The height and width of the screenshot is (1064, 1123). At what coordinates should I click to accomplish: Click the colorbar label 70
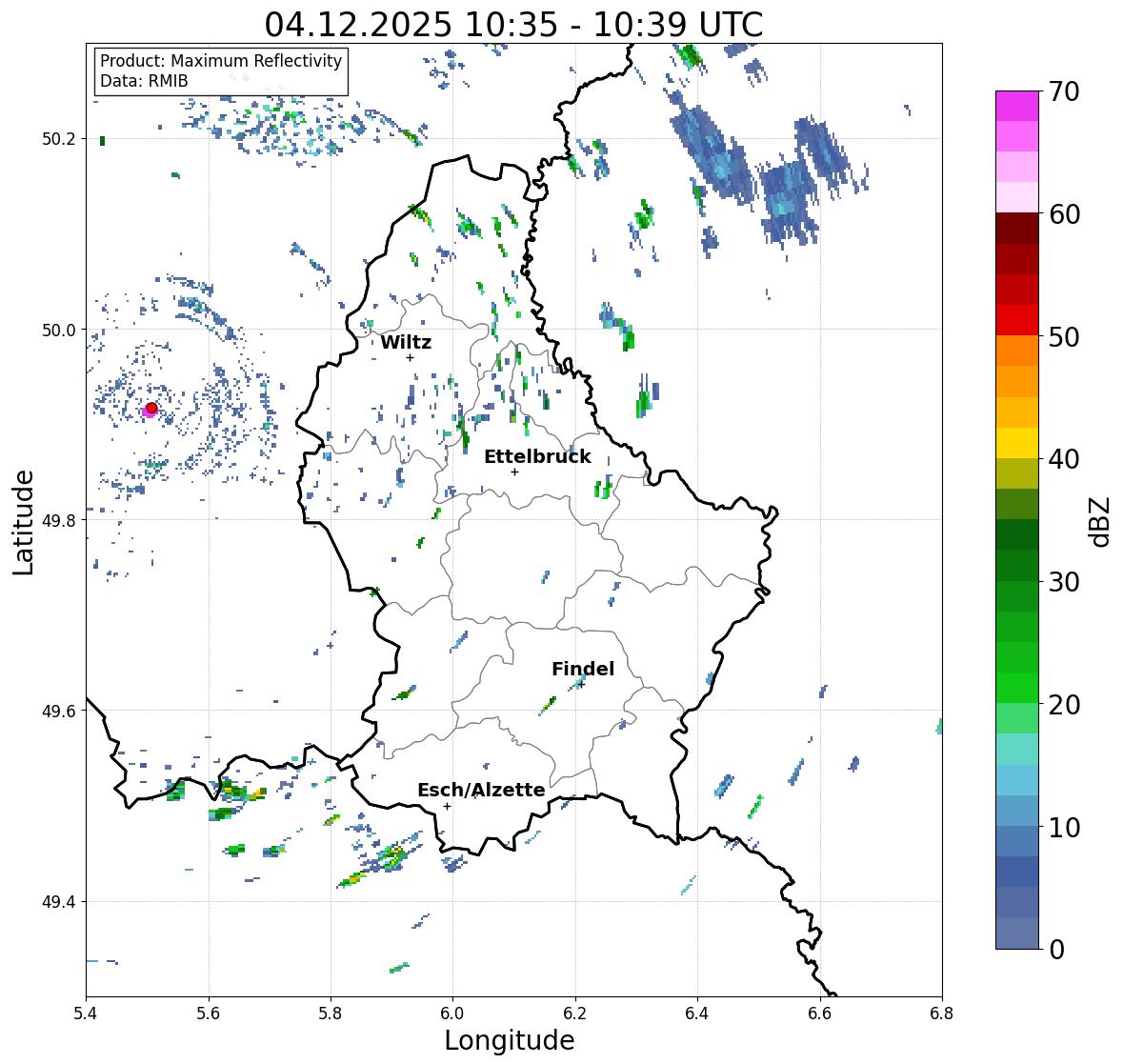tap(1064, 91)
